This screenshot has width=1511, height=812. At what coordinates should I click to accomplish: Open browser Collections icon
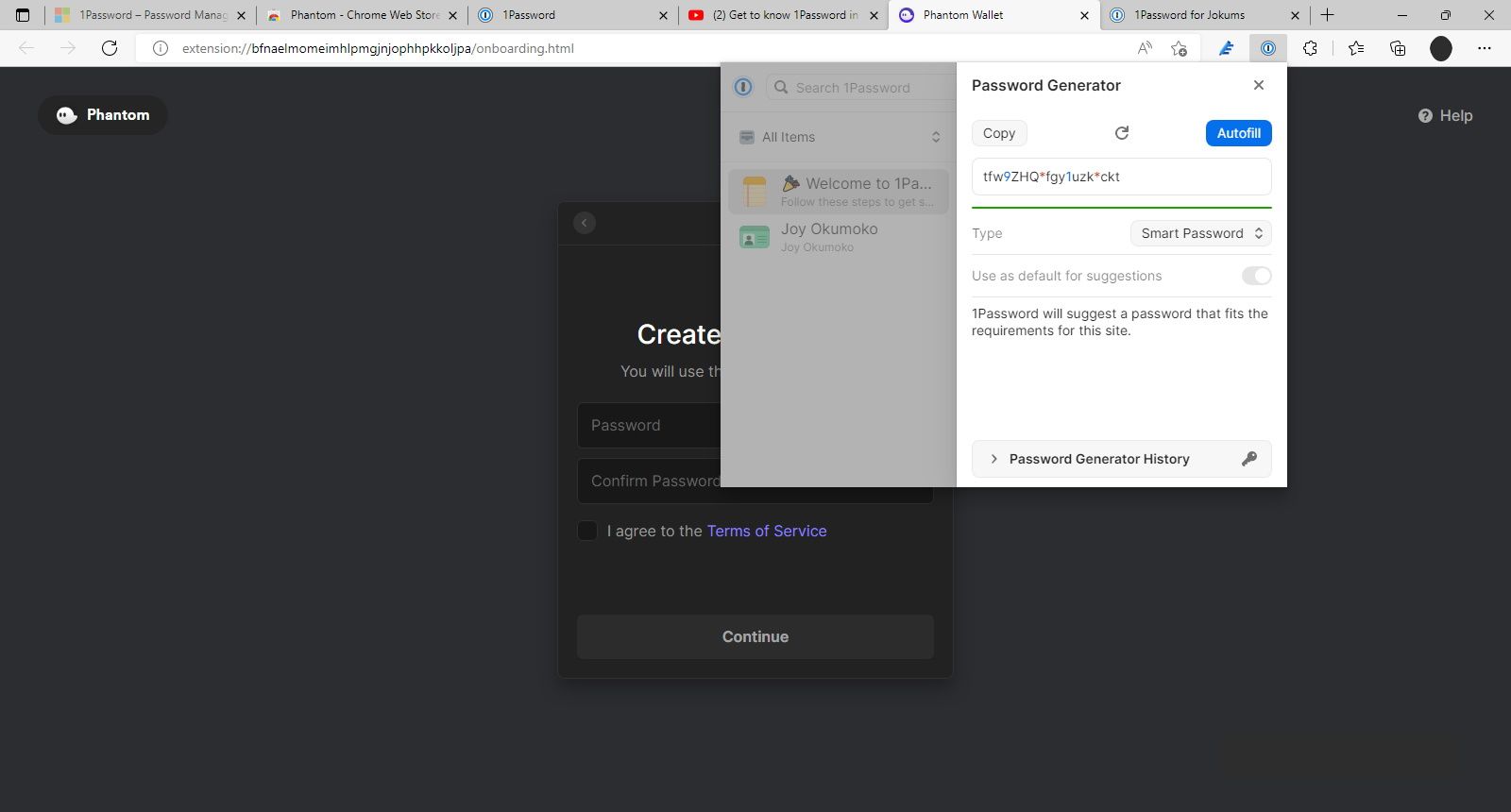(x=1398, y=48)
